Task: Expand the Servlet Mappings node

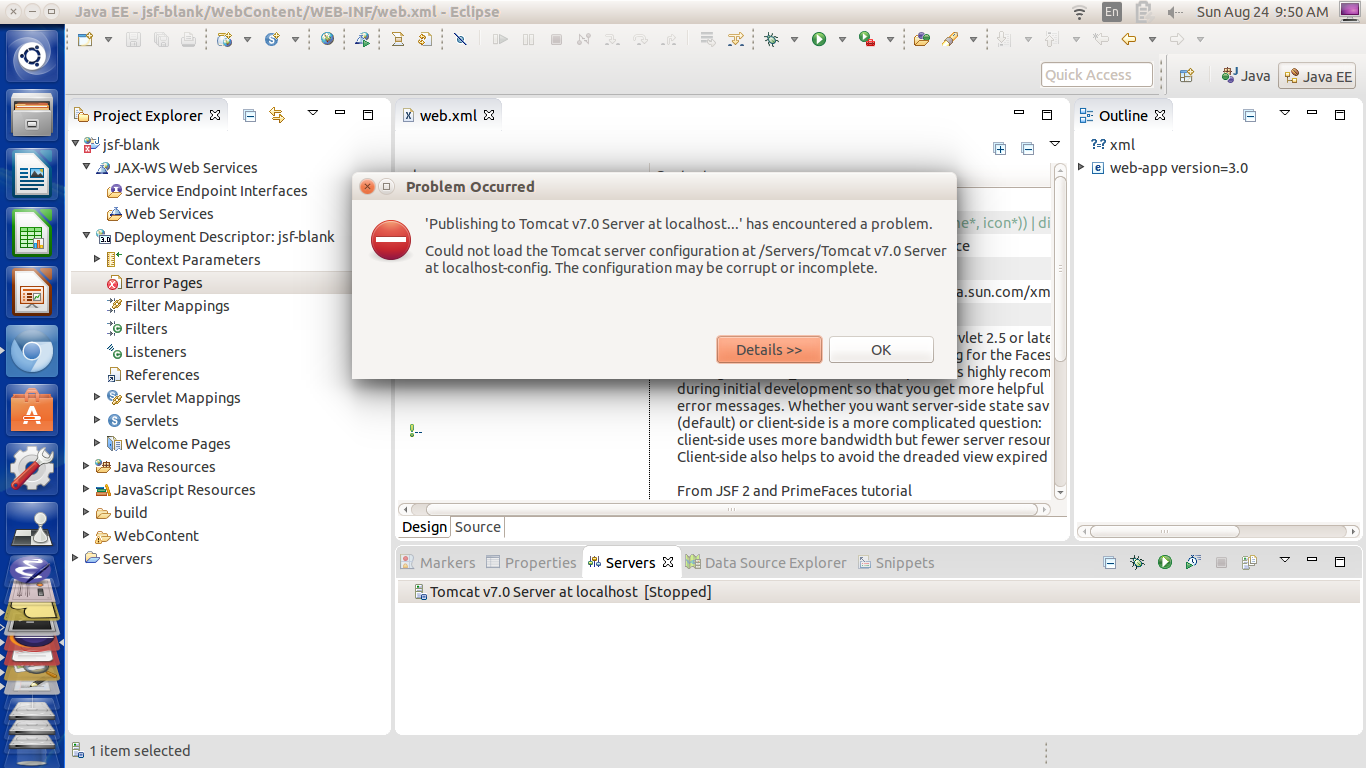Action: click(x=97, y=397)
